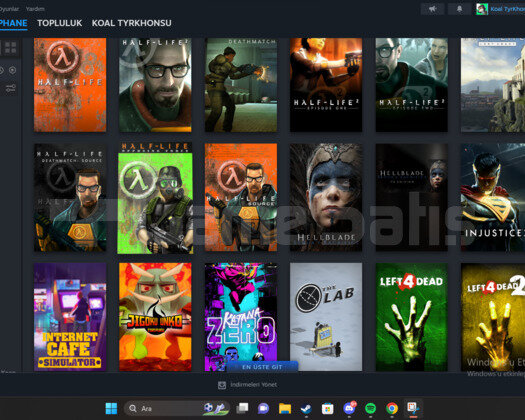
Task: Select the Half-Life 2 Episode One cover
Action: coord(326,85)
